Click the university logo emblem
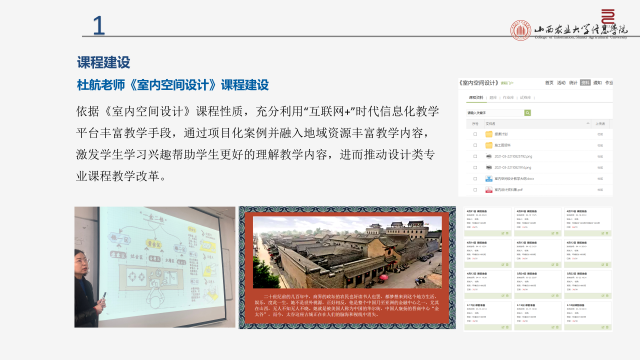Image resolution: width=640 pixels, height=360 pixels. click(x=520, y=30)
